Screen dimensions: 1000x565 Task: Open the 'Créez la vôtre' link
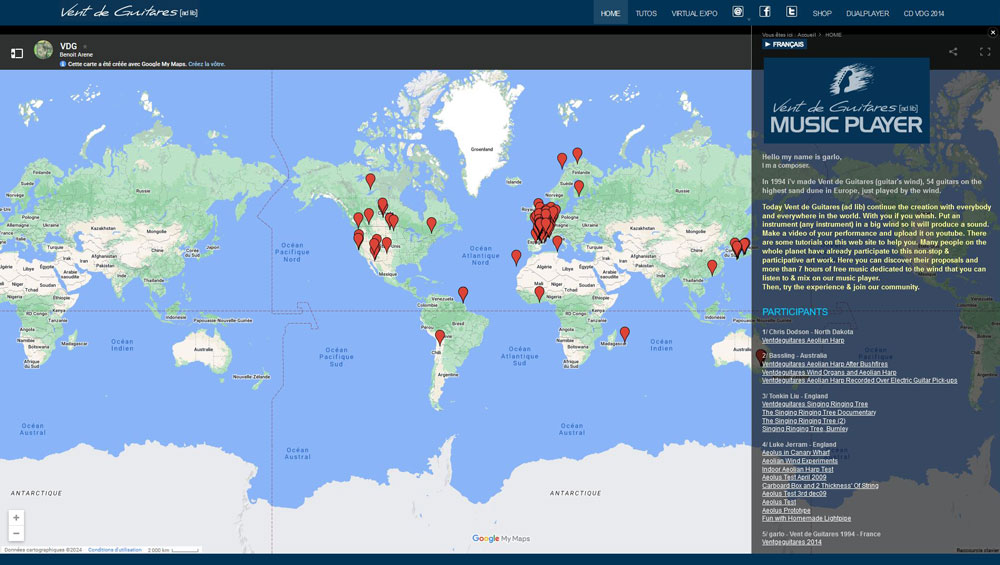tap(207, 64)
